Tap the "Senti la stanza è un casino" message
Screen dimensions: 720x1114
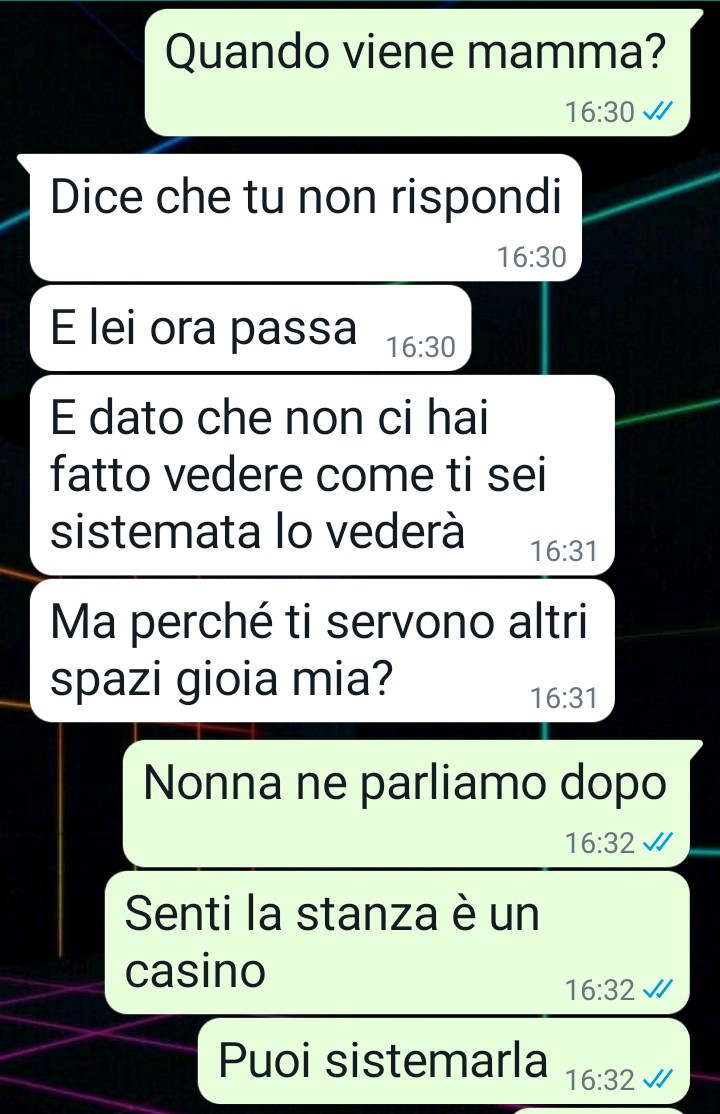coord(397,943)
